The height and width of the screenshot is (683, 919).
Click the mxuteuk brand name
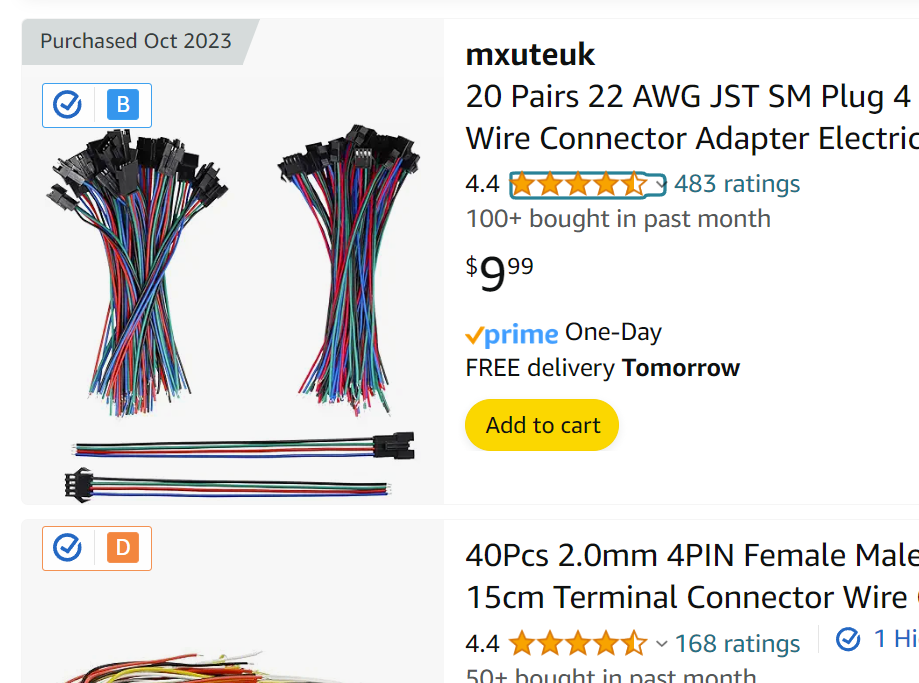(530, 54)
